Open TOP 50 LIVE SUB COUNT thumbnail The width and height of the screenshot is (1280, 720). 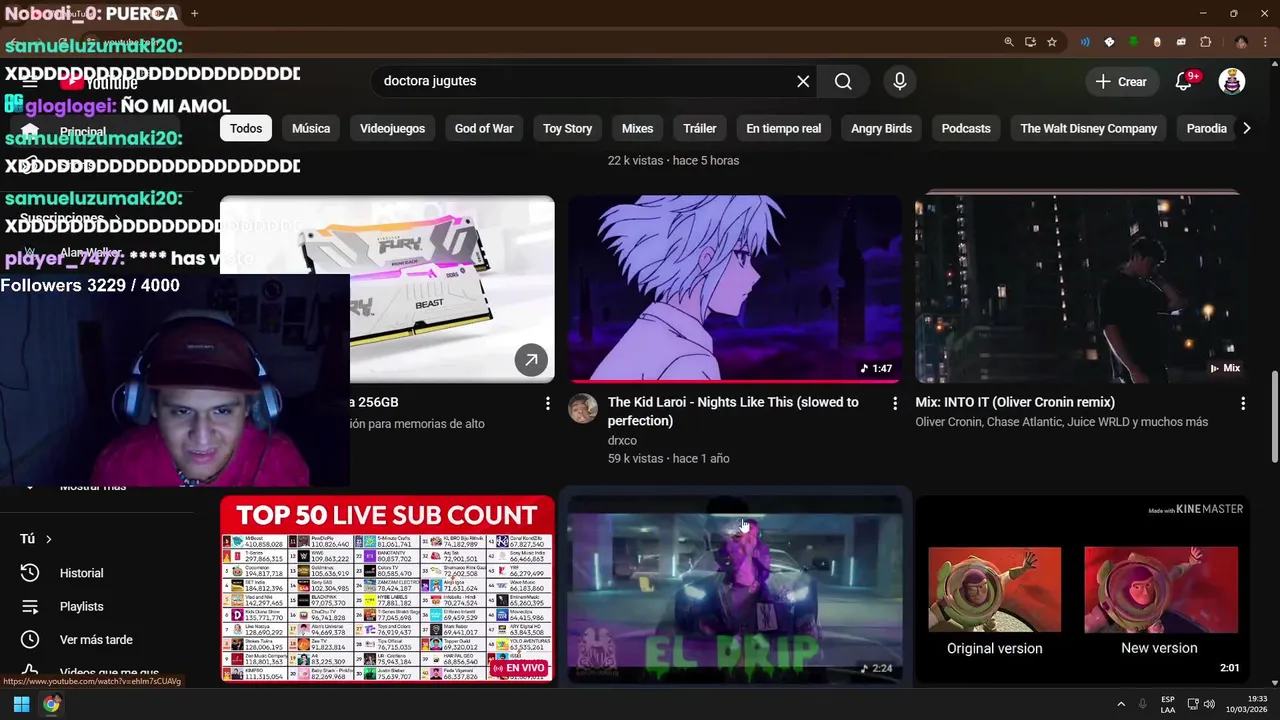(x=387, y=590)
